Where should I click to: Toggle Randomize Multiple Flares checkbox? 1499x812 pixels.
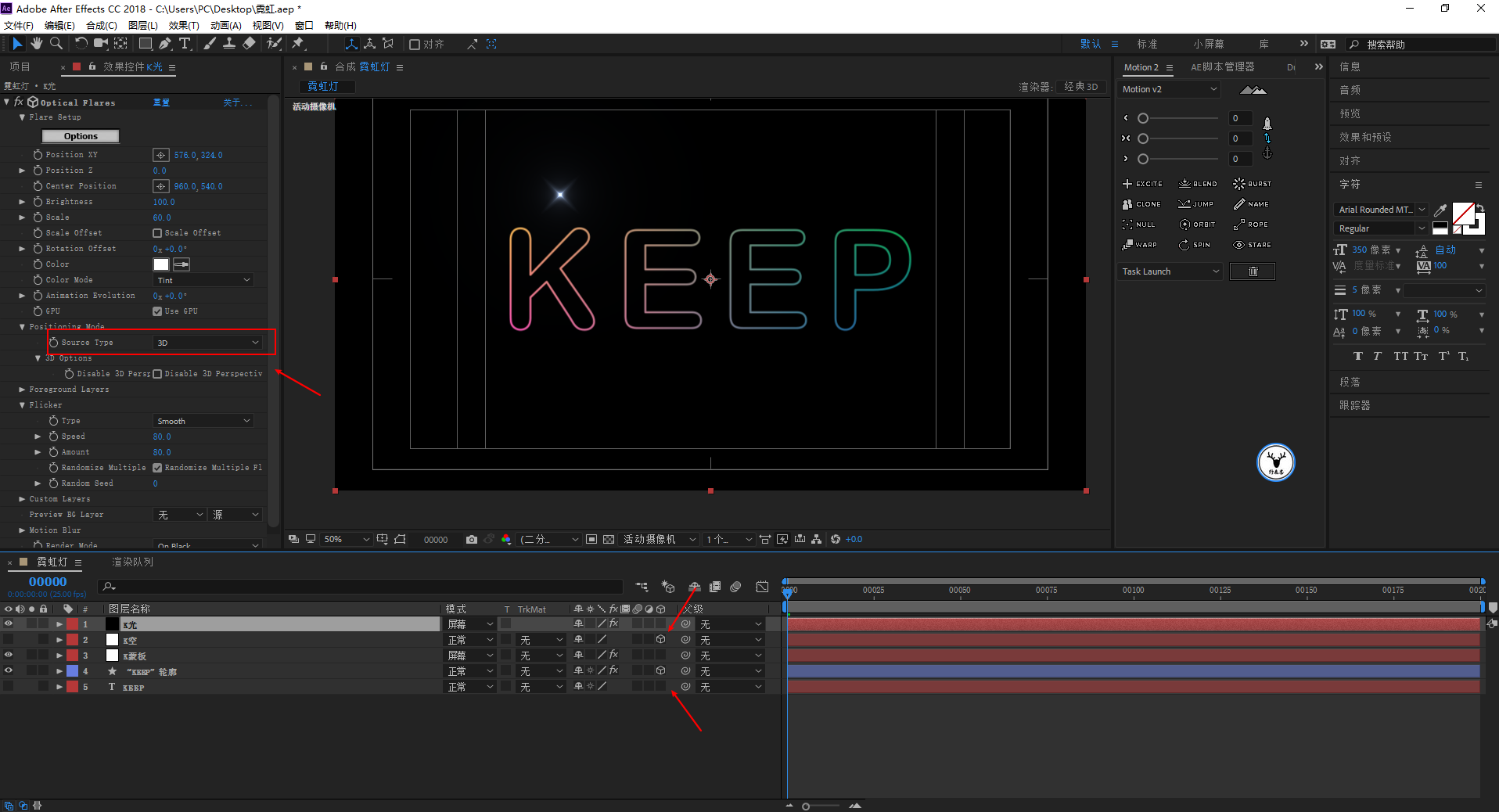[157, 468]
